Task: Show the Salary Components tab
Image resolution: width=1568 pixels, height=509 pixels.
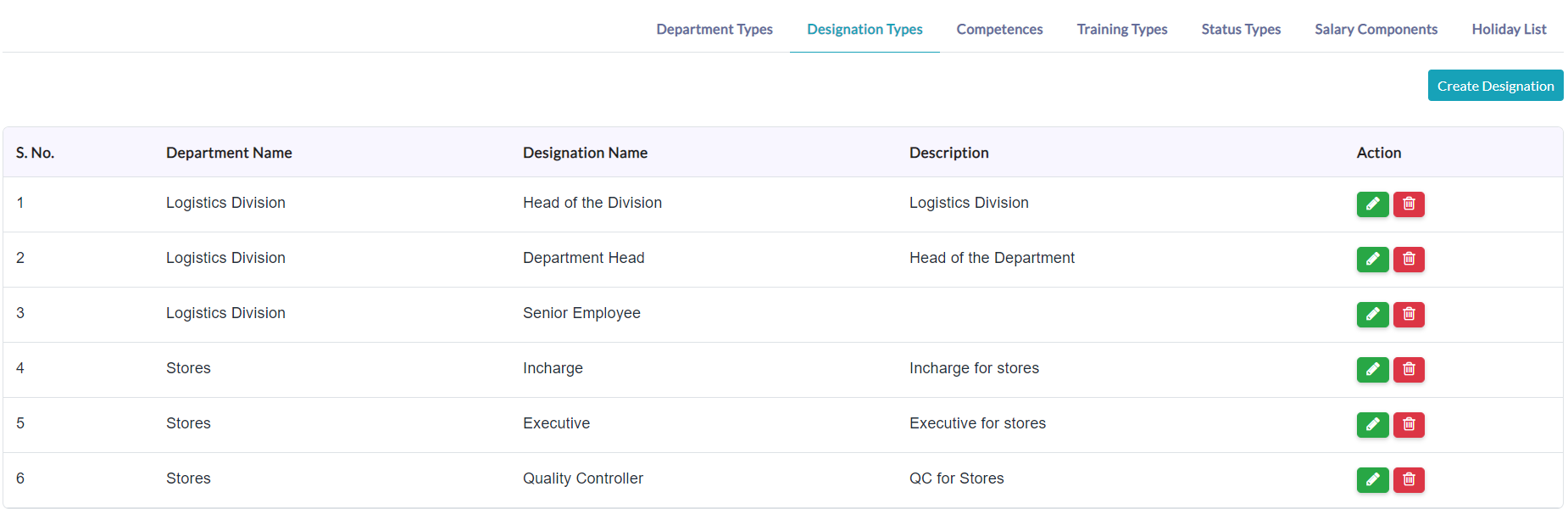Action: coord(1376,29)
